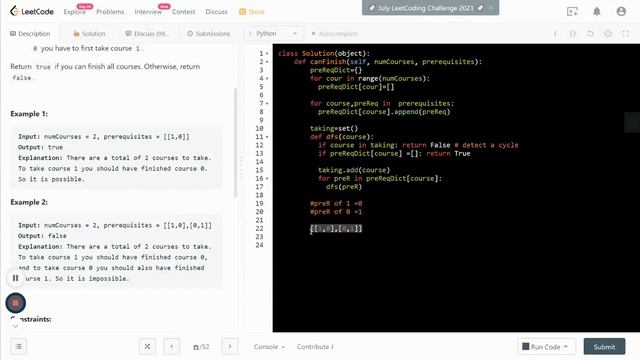Dismiss the LeetCoding Challenge banner

coord(491,8)
